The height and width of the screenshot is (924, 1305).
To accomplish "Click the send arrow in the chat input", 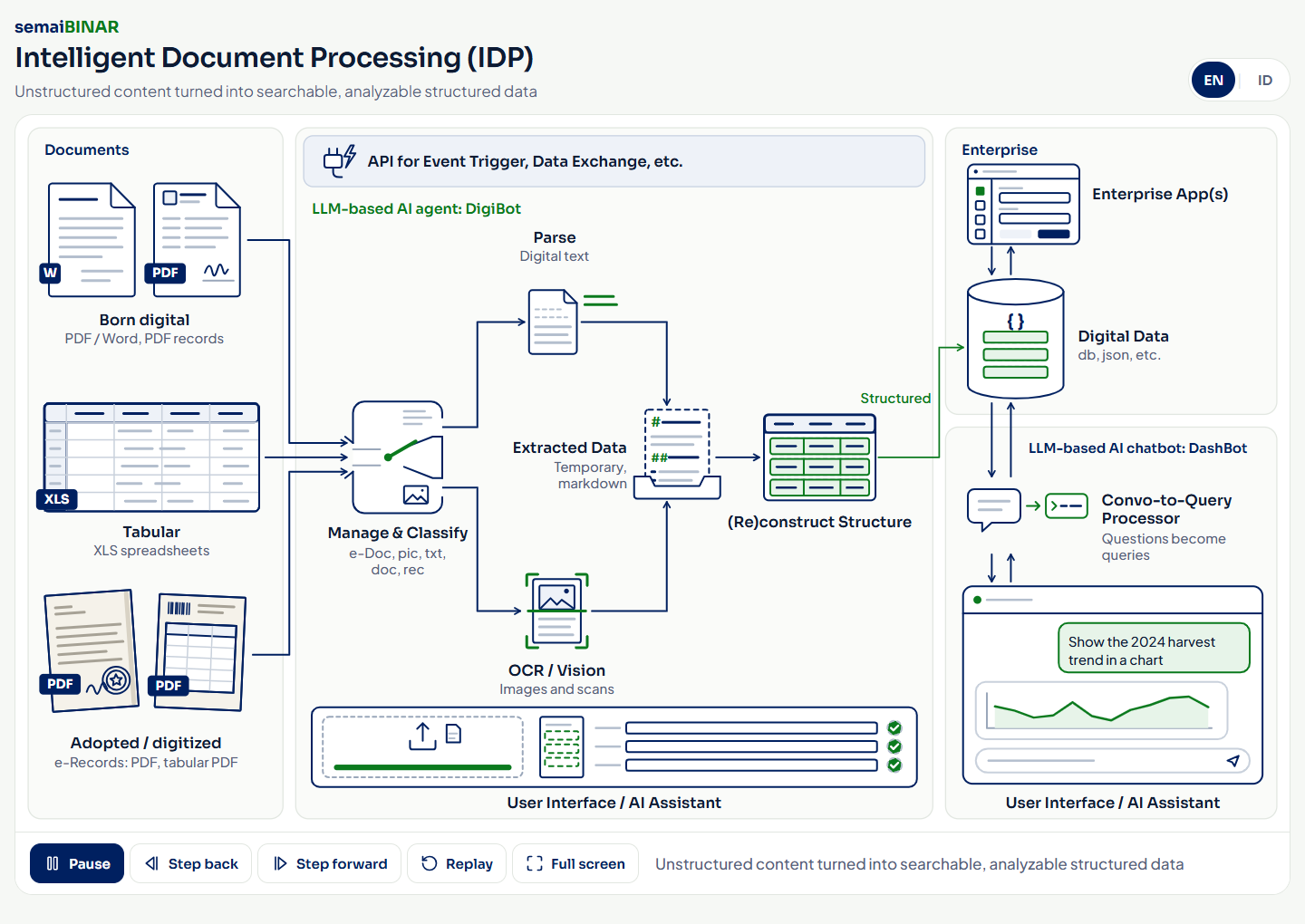I will (x=1232, y=761).
